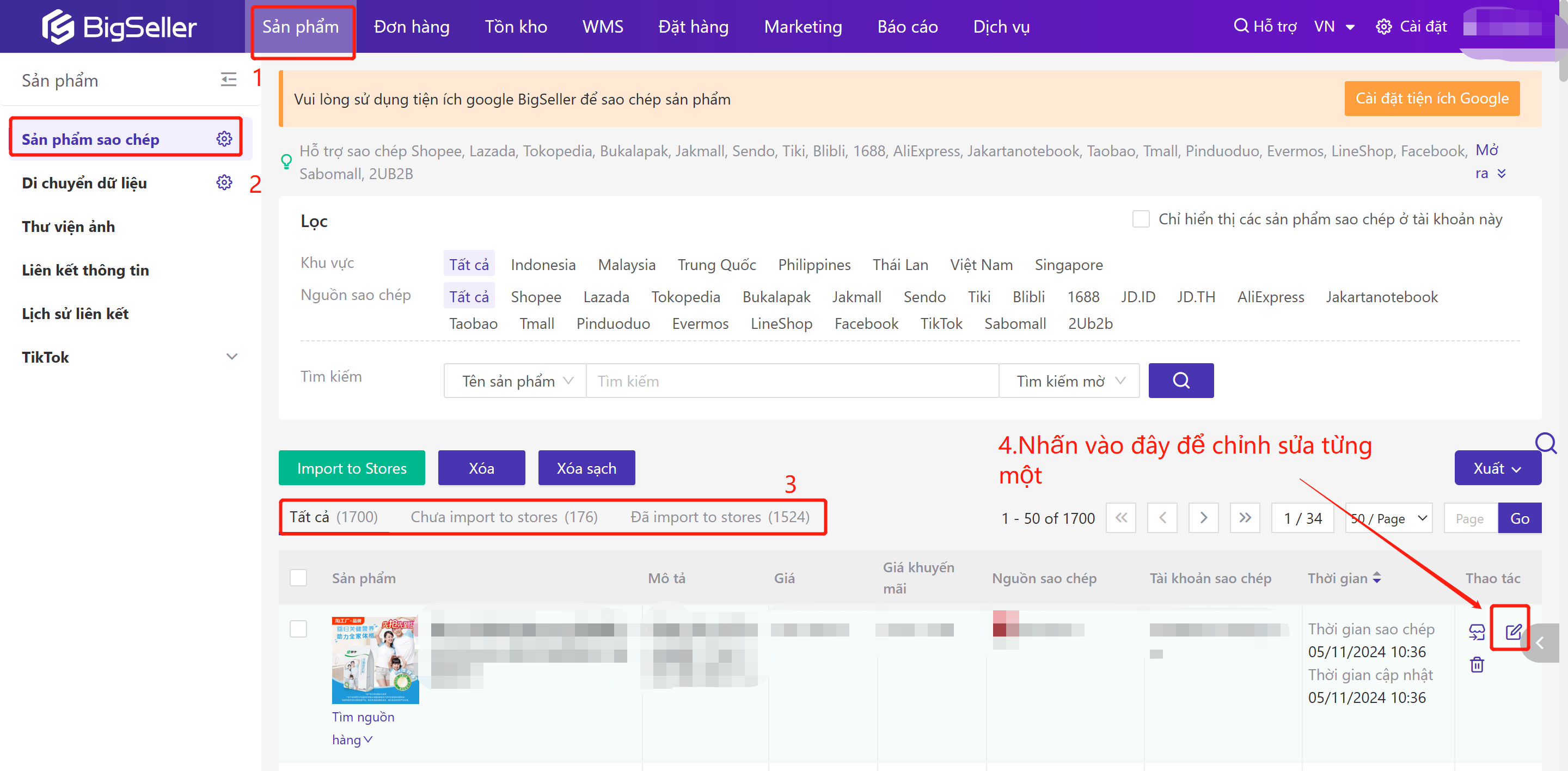Open VN language dropdown

[x=1334, y=26]
